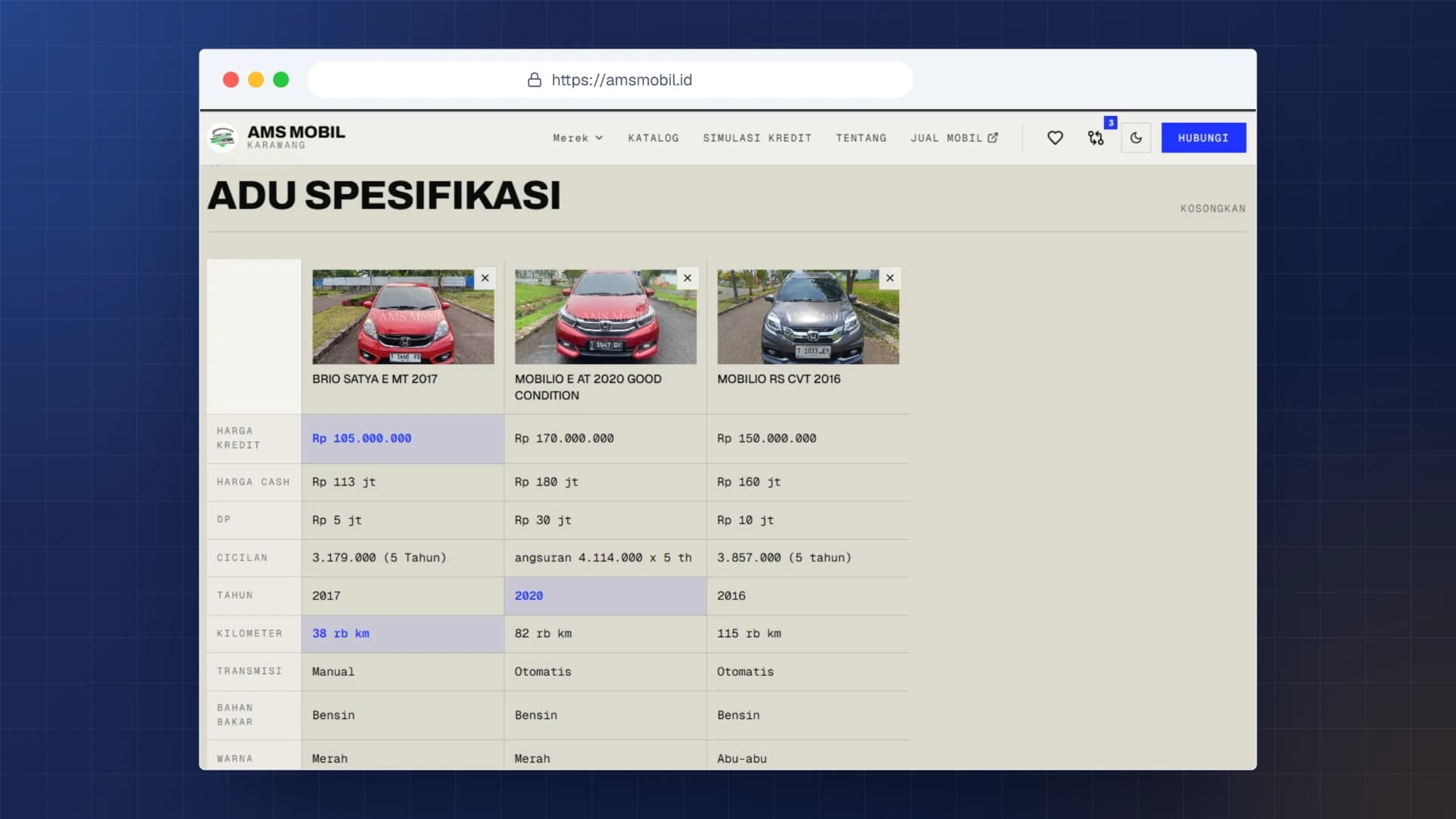This screenshot has height=819, width=1456.
Task: Toggle dark mode with the moon icon
Action: [x=1136, y=138]
